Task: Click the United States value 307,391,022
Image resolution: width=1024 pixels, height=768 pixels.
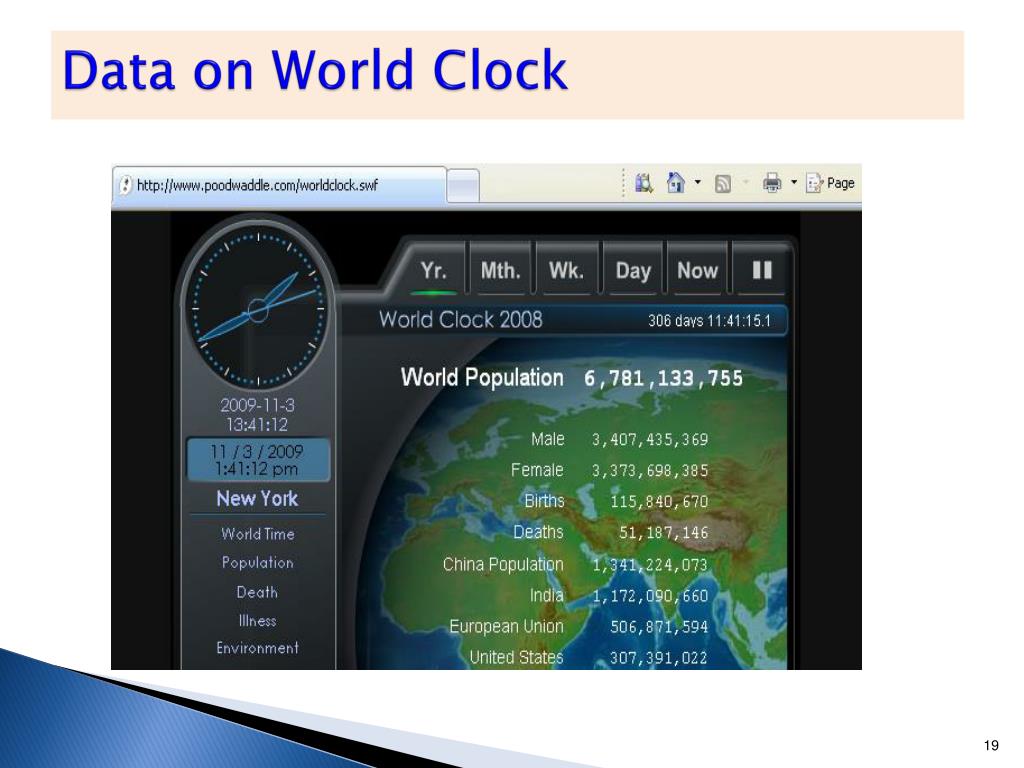Action: (658, 658)
